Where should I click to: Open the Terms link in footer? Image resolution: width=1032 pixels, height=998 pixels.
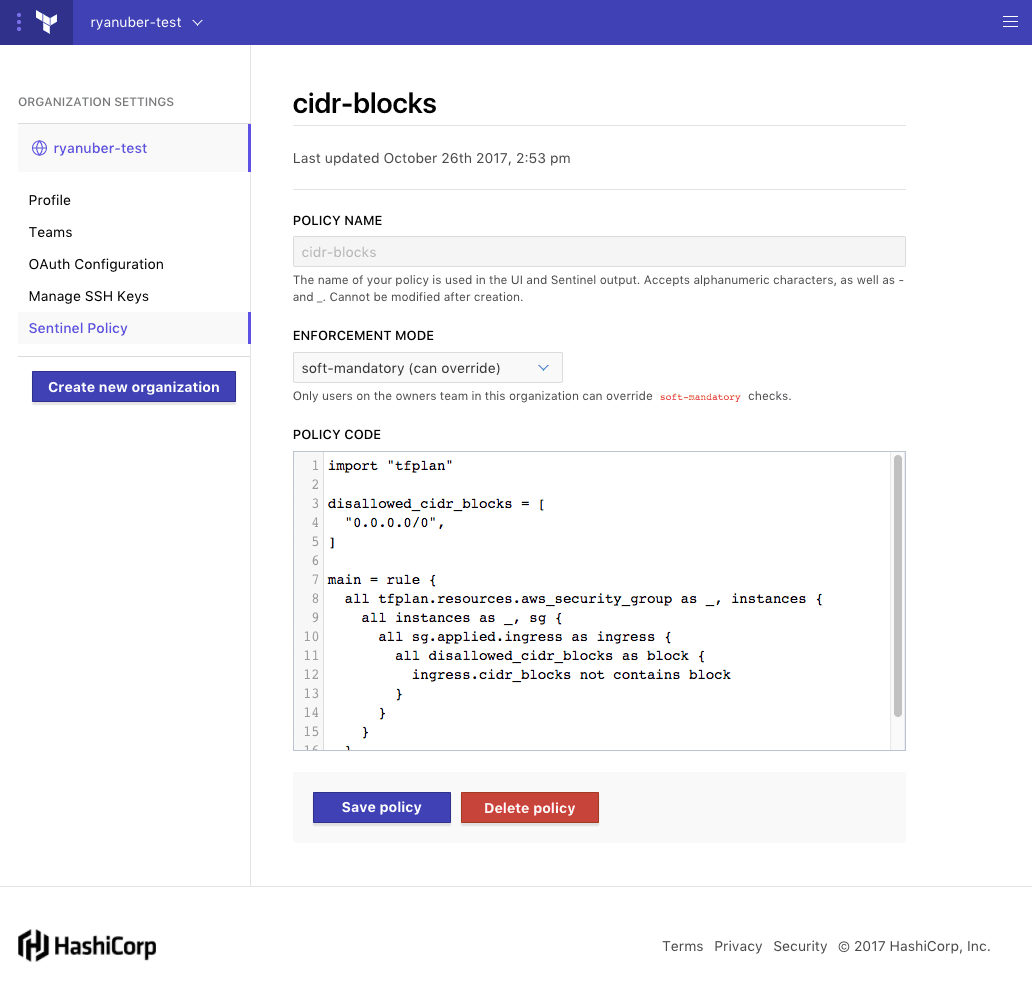pos(682,946)
